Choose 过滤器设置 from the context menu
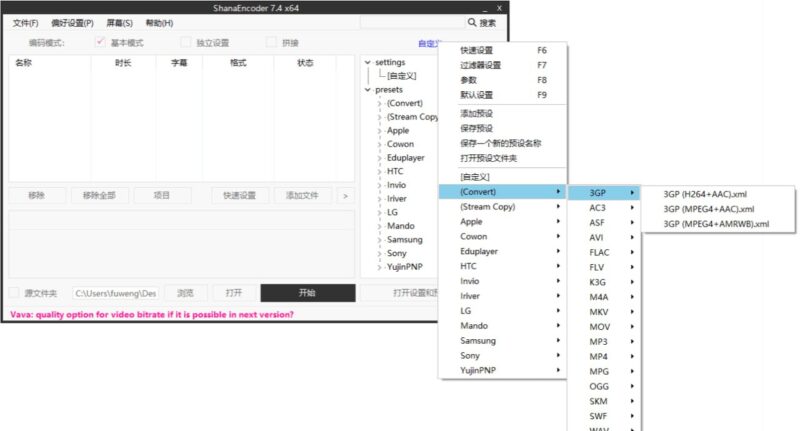This screenshot has height=431, width=800. click(481, 65)
